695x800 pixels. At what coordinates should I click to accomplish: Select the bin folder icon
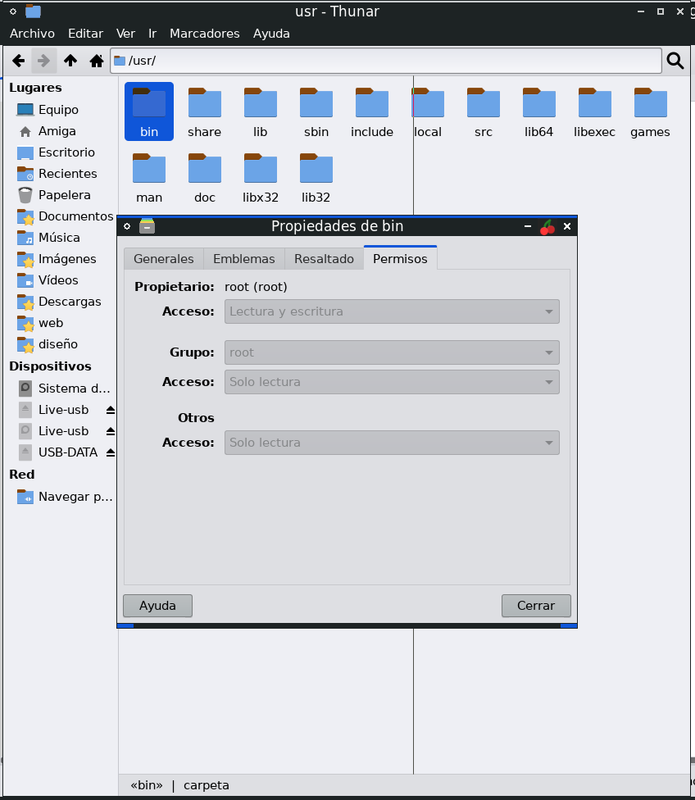tap(149, 103)
